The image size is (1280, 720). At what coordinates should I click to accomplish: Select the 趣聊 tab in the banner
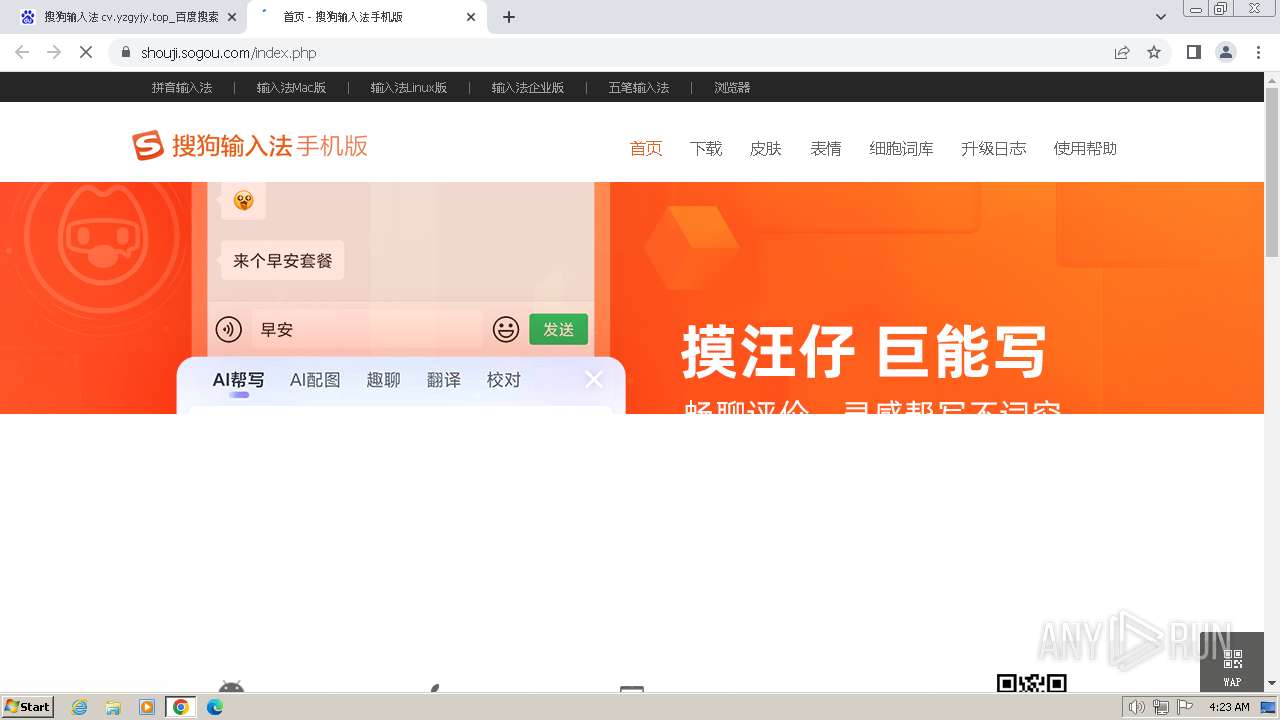pyautogui.click(x=383, y=380)
